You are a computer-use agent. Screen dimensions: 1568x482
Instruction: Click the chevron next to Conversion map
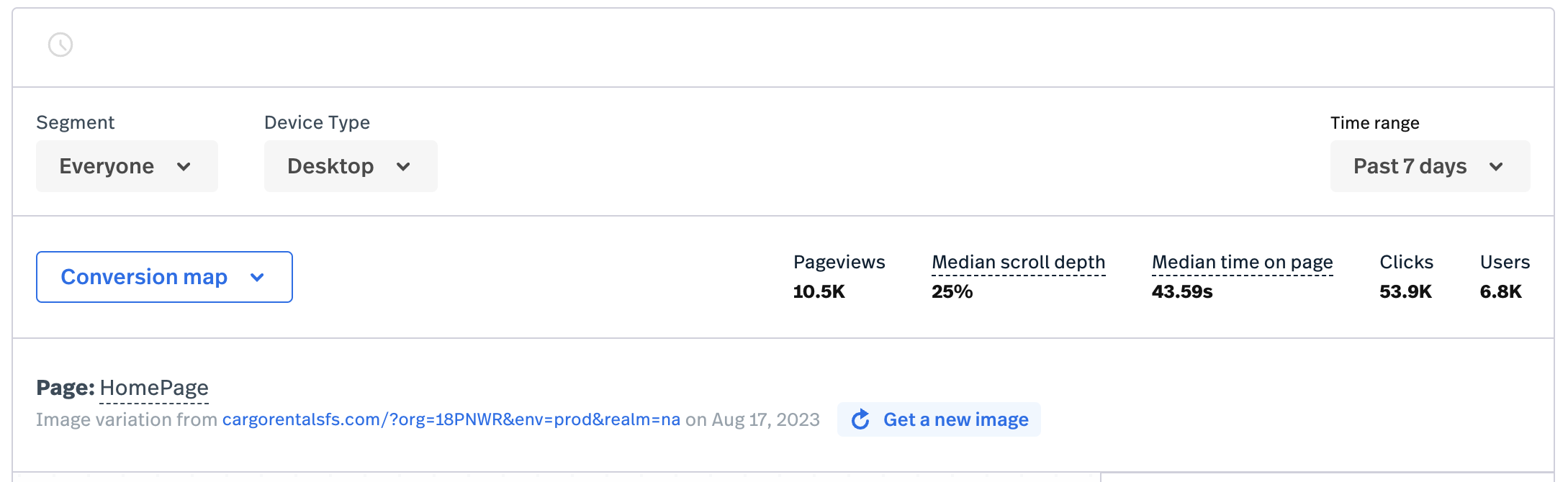[258, 277]
